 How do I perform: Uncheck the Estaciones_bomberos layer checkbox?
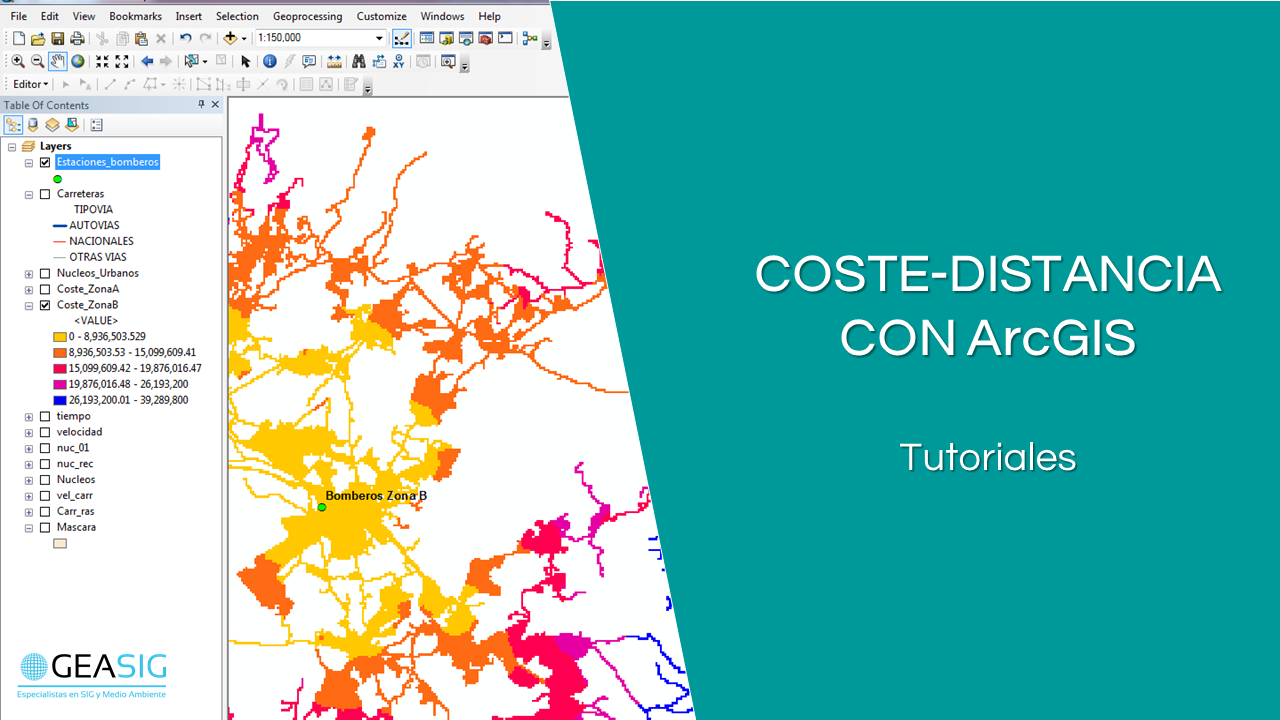point(45,162)
